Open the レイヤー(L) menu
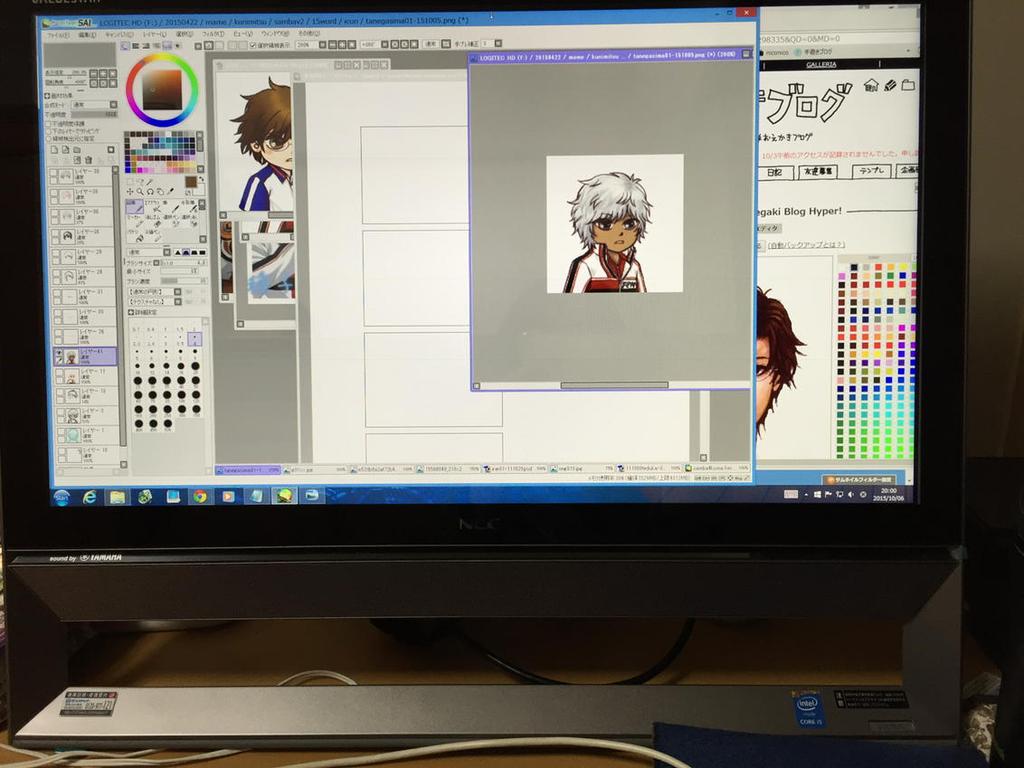This screenshot has height=768, width=1024. (x=154, y=35)
